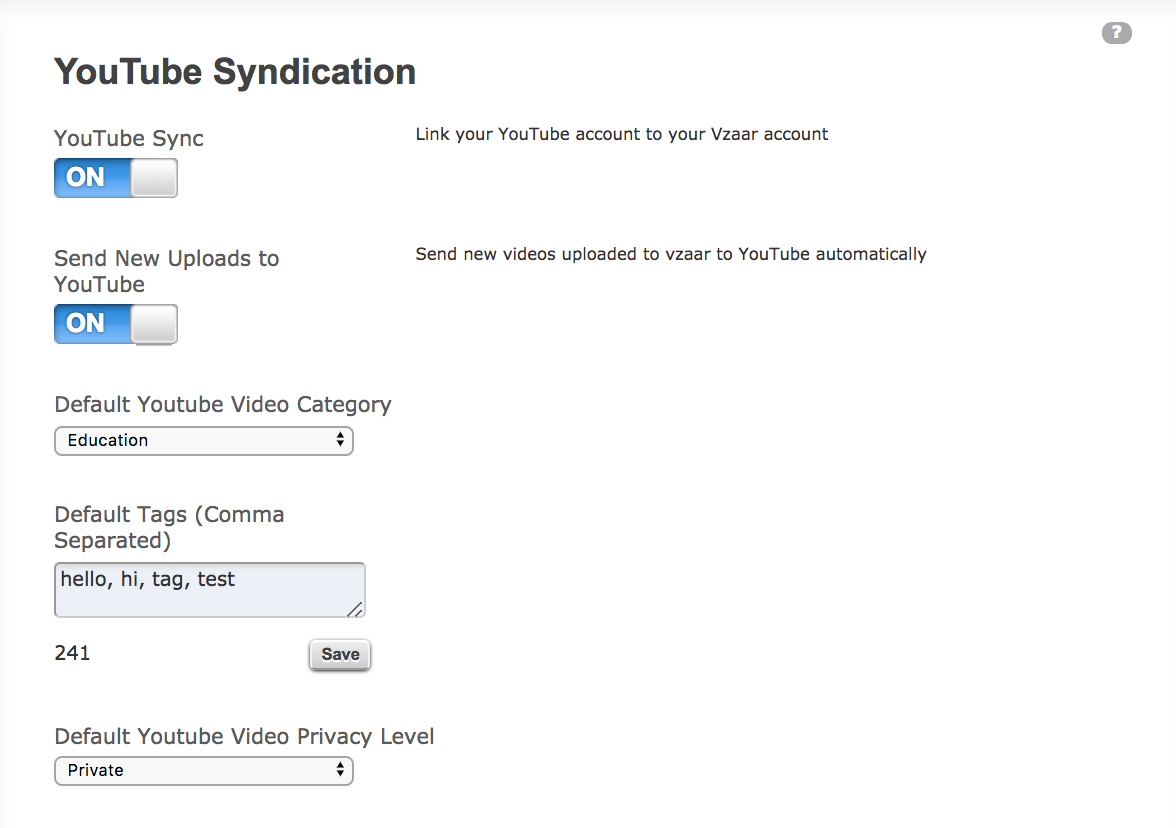Save the default tags
1176x828 pixels.
pyautogui.click(x=340, y=655)
